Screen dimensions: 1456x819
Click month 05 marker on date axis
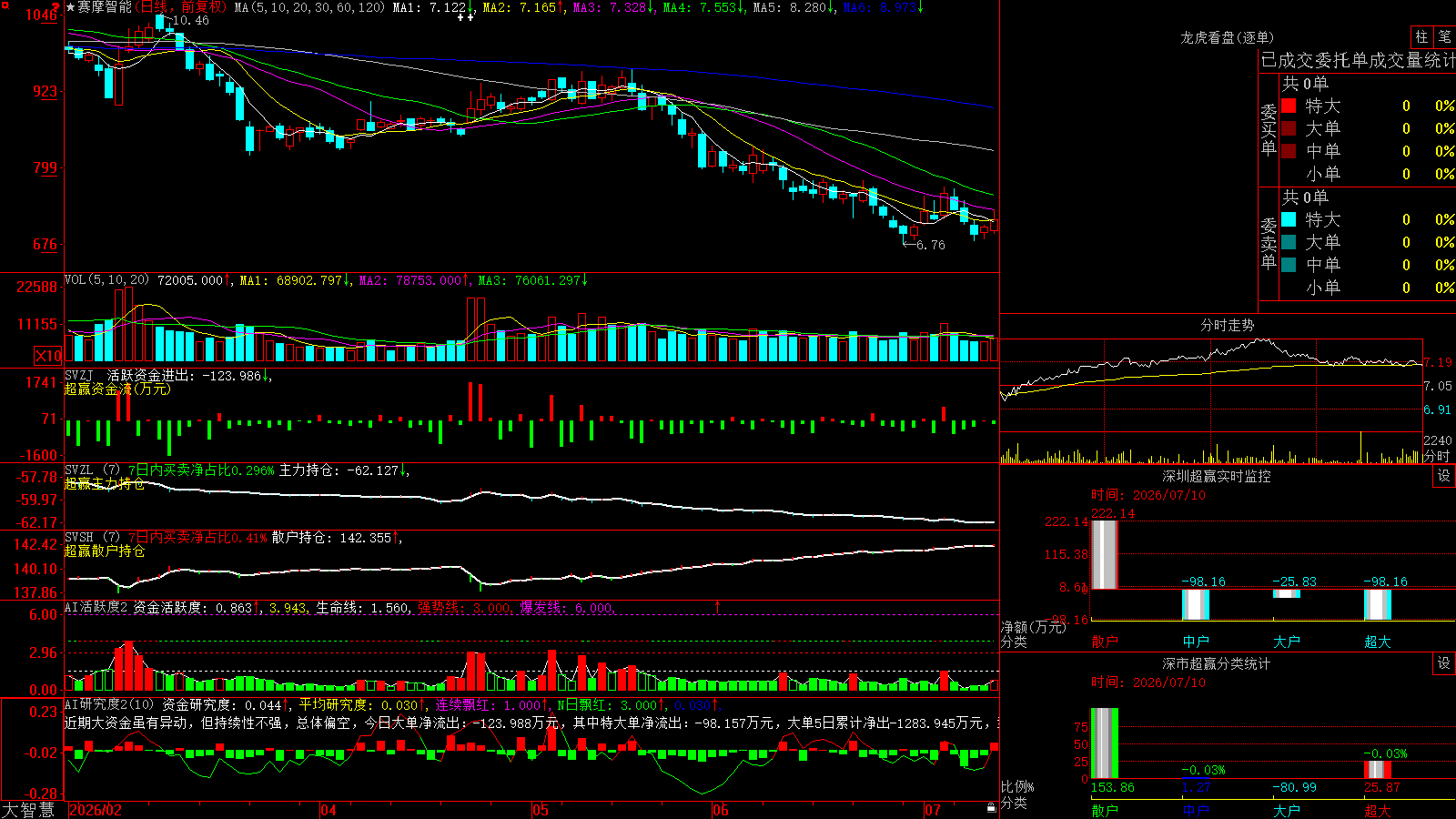(541, 810)
